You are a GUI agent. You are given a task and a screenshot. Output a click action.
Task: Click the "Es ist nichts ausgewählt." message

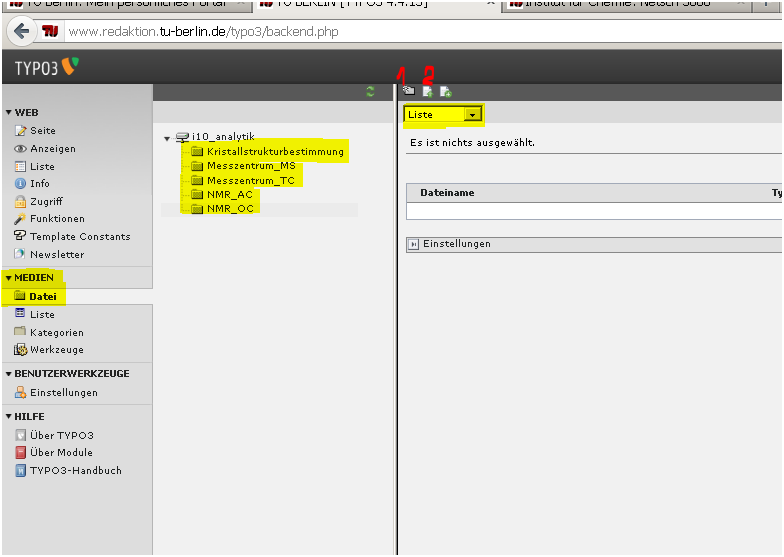pos(472,142)
